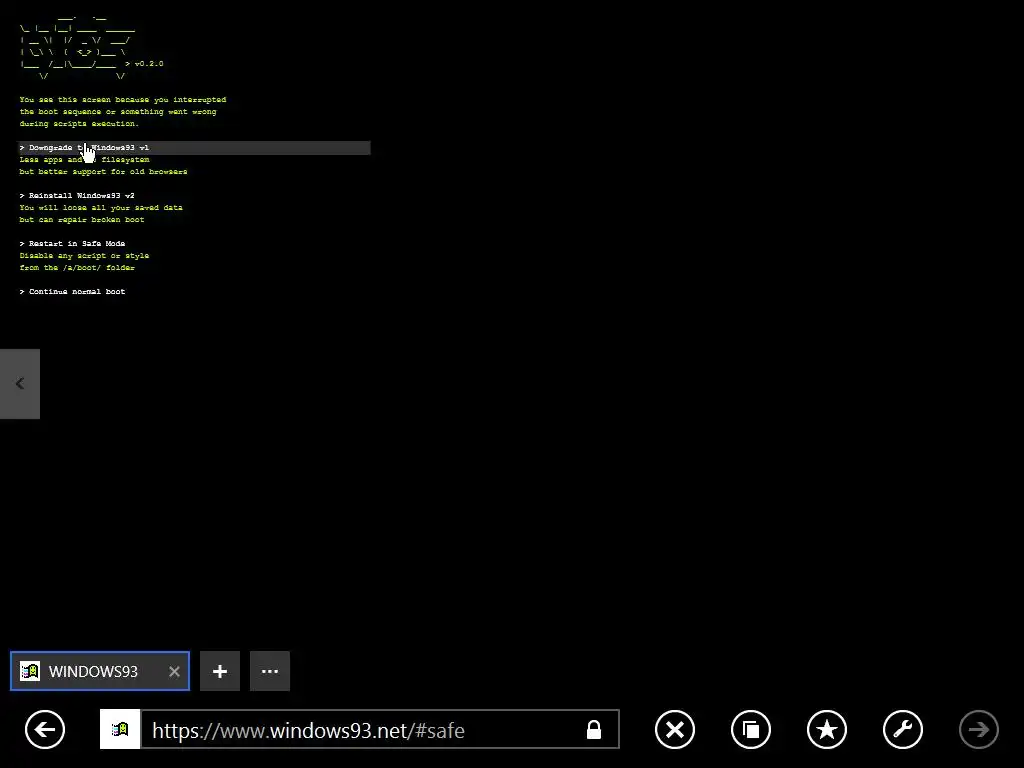Open favorites with the star icon
Image resolution: width=1024 pixels, height=768 pixels.
(x=827, y=729)
